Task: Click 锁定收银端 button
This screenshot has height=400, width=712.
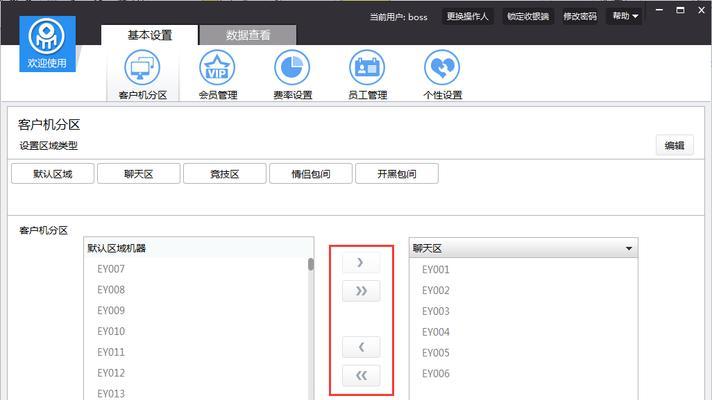Action: (528, 16)
